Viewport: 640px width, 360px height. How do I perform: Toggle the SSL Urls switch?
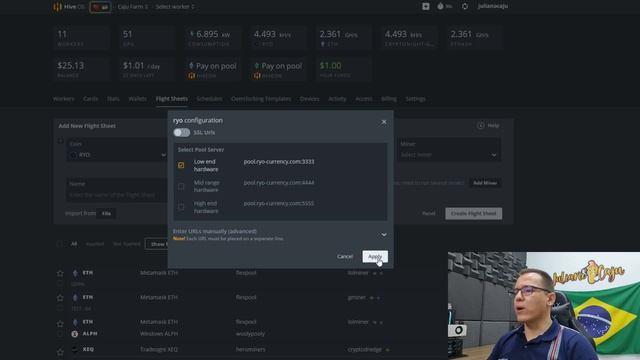click(x=182, y=132)
